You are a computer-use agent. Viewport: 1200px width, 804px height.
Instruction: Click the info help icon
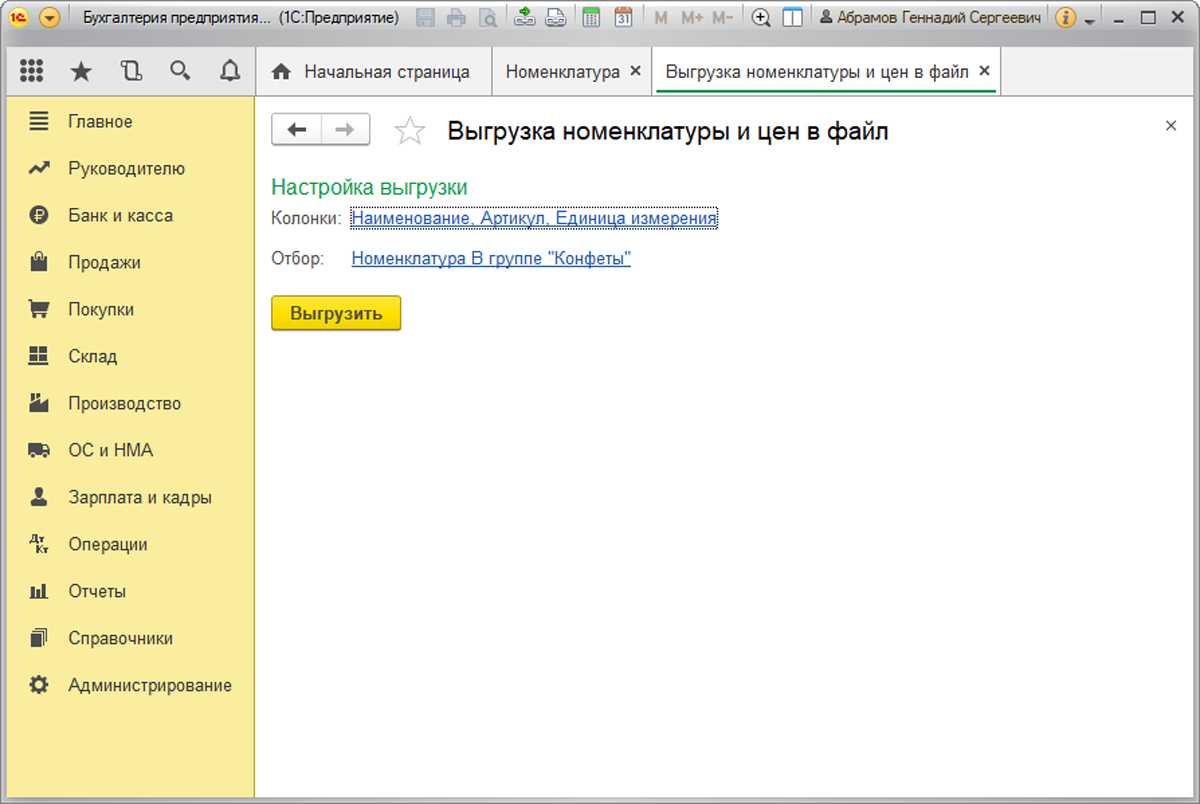1067,18
